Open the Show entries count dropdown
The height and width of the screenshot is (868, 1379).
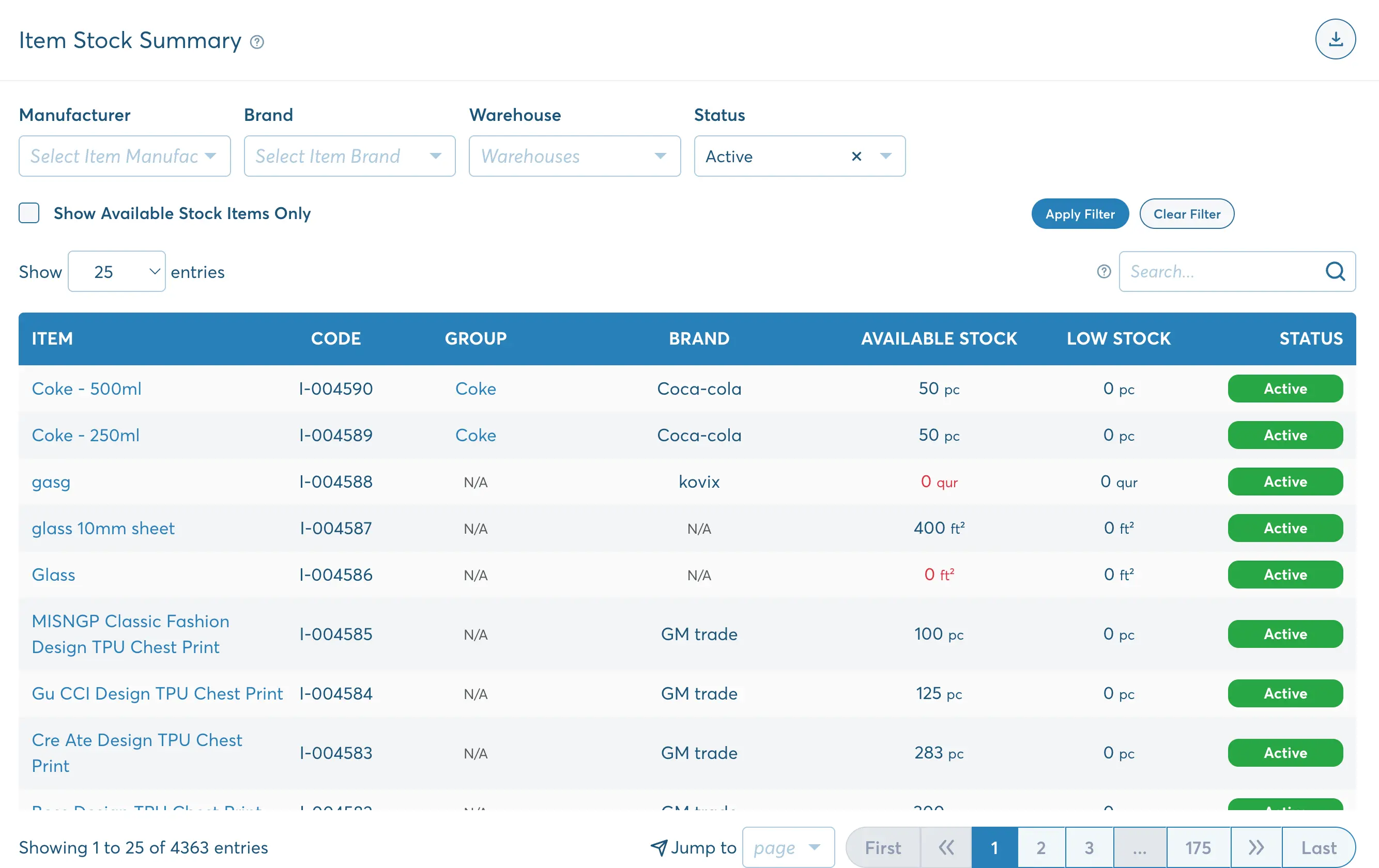click(117, 271)
